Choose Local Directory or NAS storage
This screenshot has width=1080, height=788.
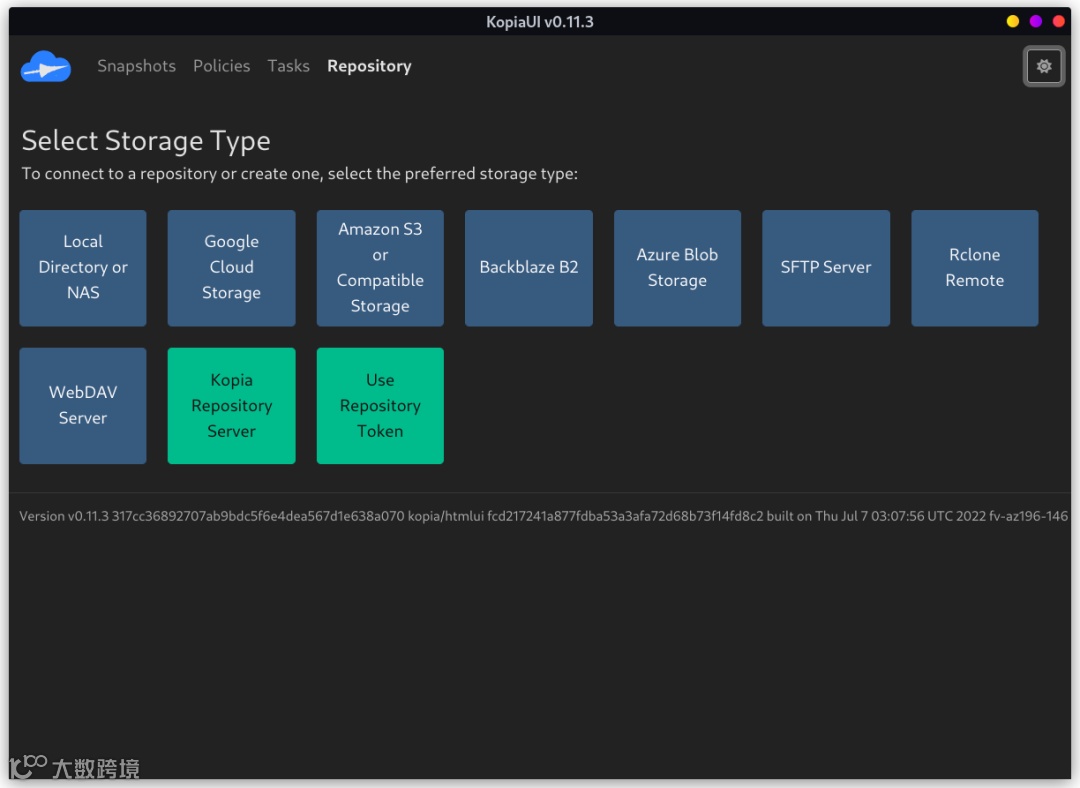coord(83,268)
